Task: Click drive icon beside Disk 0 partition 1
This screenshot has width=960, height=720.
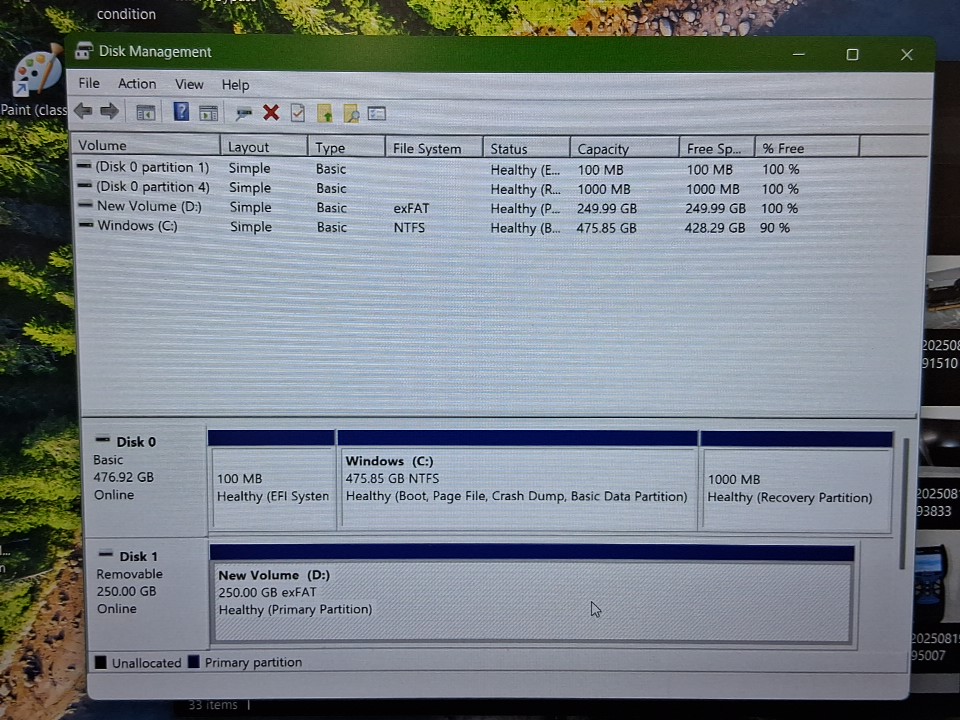Action: click(x=84, y=166)
